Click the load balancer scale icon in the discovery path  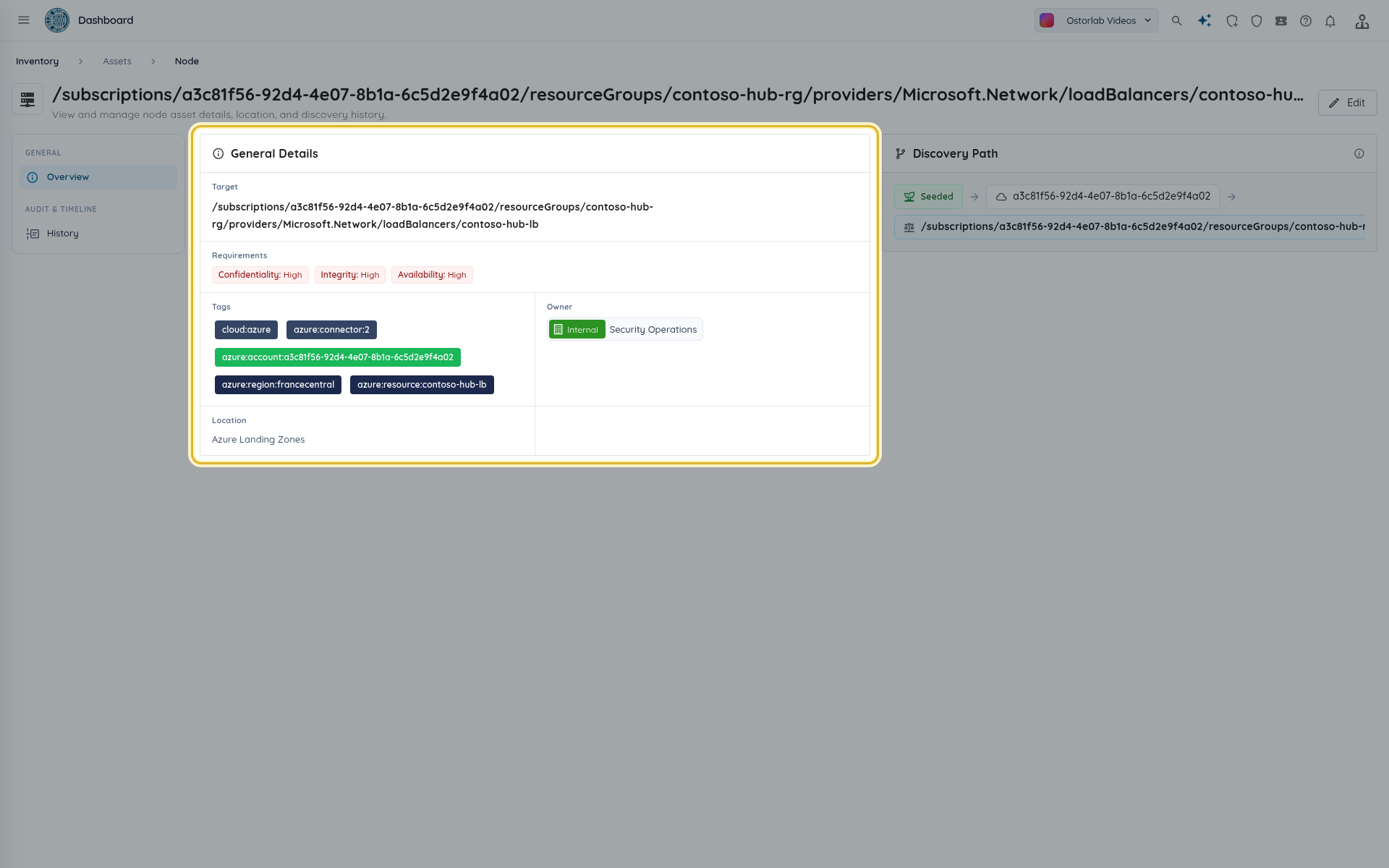tap(909, 227)
